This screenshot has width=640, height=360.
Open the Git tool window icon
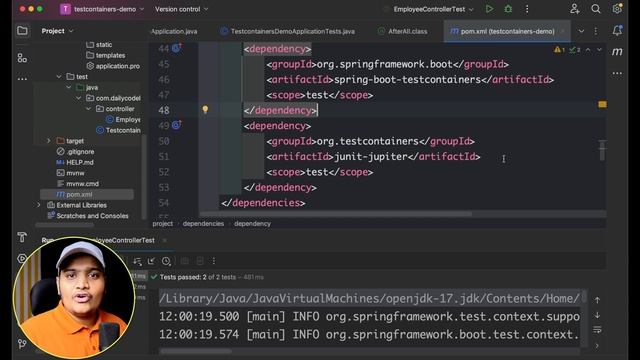point(22,344)
